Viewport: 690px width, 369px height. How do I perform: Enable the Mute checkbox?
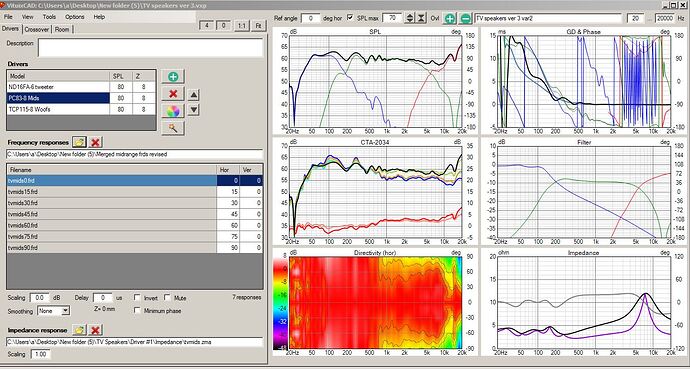click(x=167, y=298)
